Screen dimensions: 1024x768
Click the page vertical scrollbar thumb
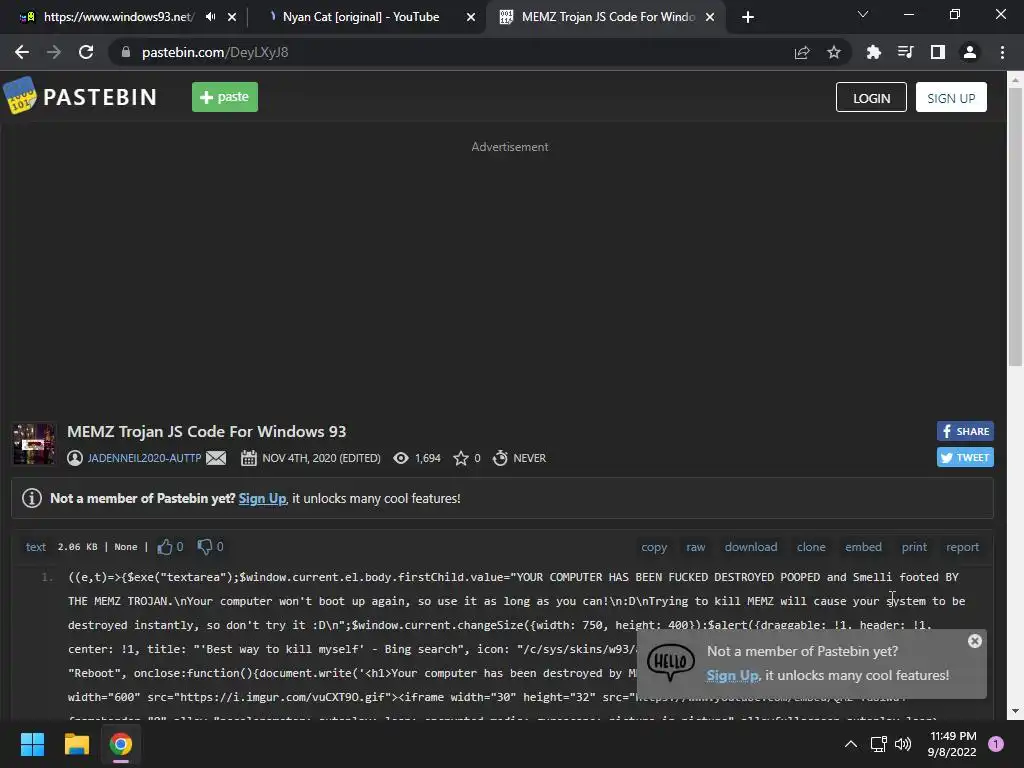point(1015,227)
